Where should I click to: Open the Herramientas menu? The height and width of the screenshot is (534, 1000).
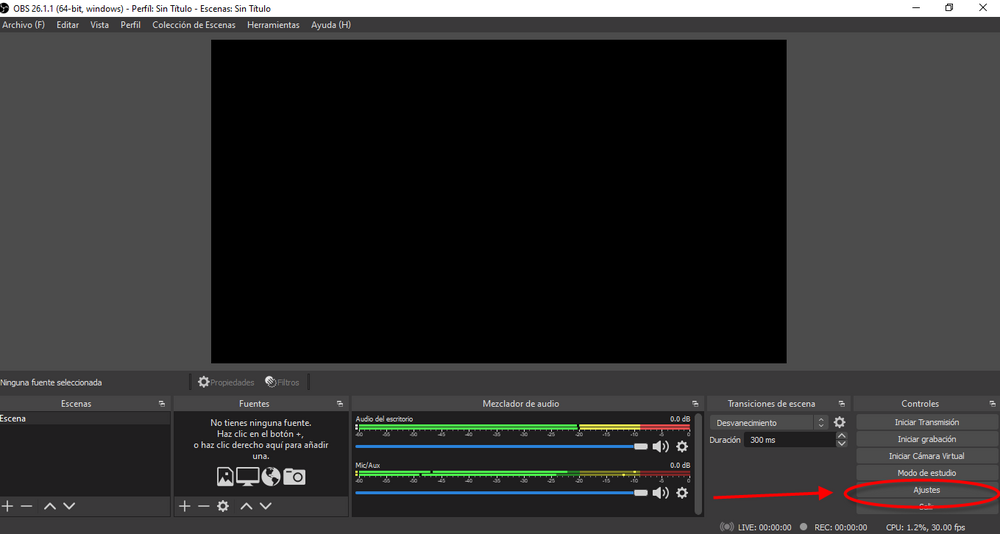coord(273,25)
